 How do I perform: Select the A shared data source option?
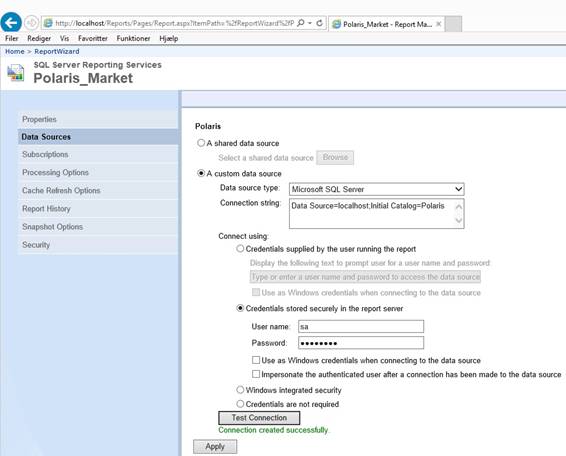click(201, 143)
